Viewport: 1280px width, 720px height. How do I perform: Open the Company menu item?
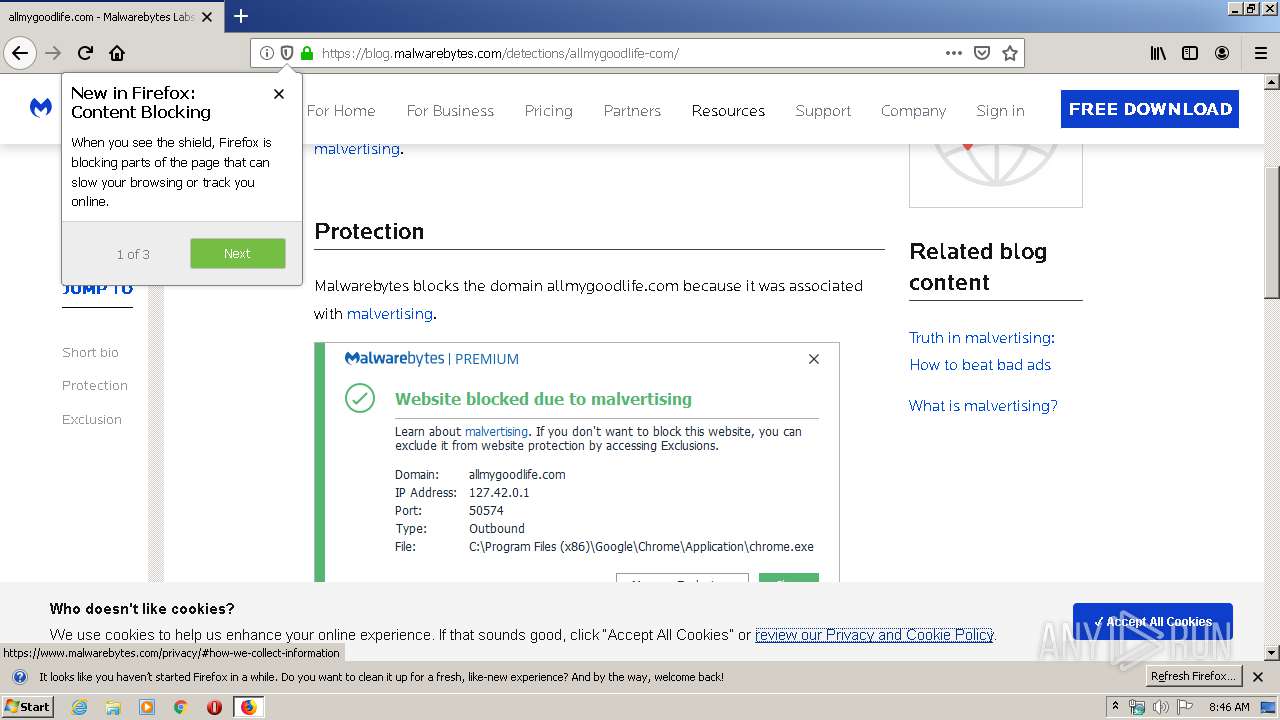click(913, 111)
